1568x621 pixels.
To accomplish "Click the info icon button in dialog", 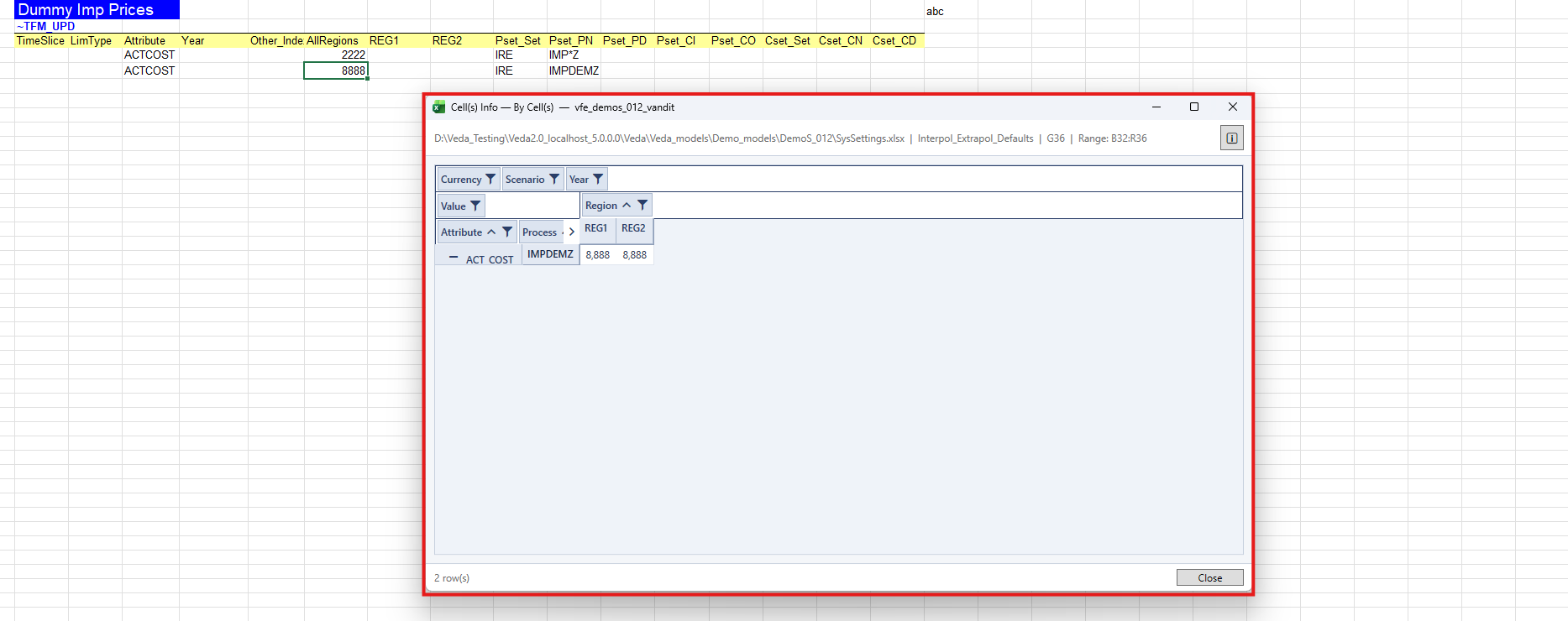I will coord(1231,138).
